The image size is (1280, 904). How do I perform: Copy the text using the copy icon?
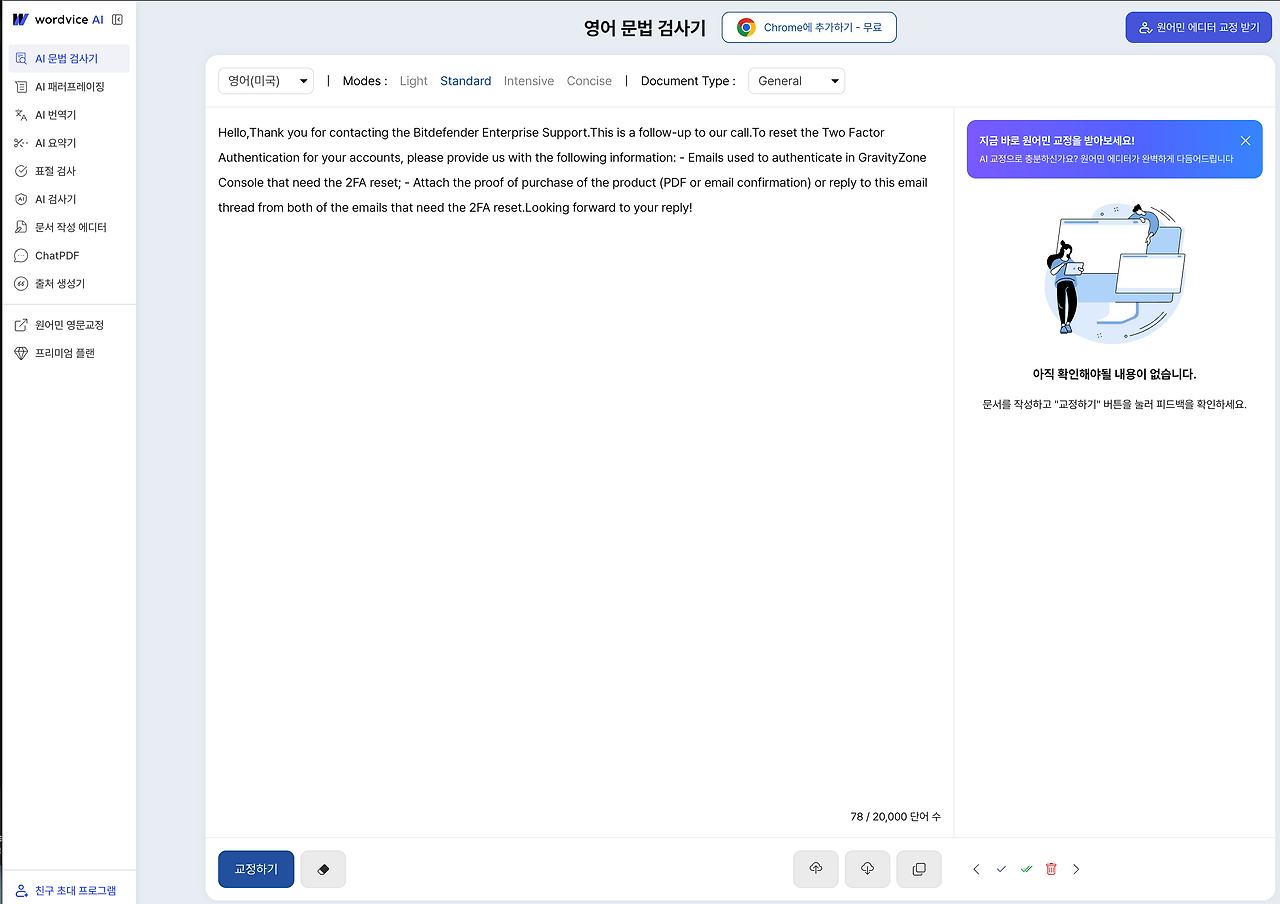click(x=918, y=868)
